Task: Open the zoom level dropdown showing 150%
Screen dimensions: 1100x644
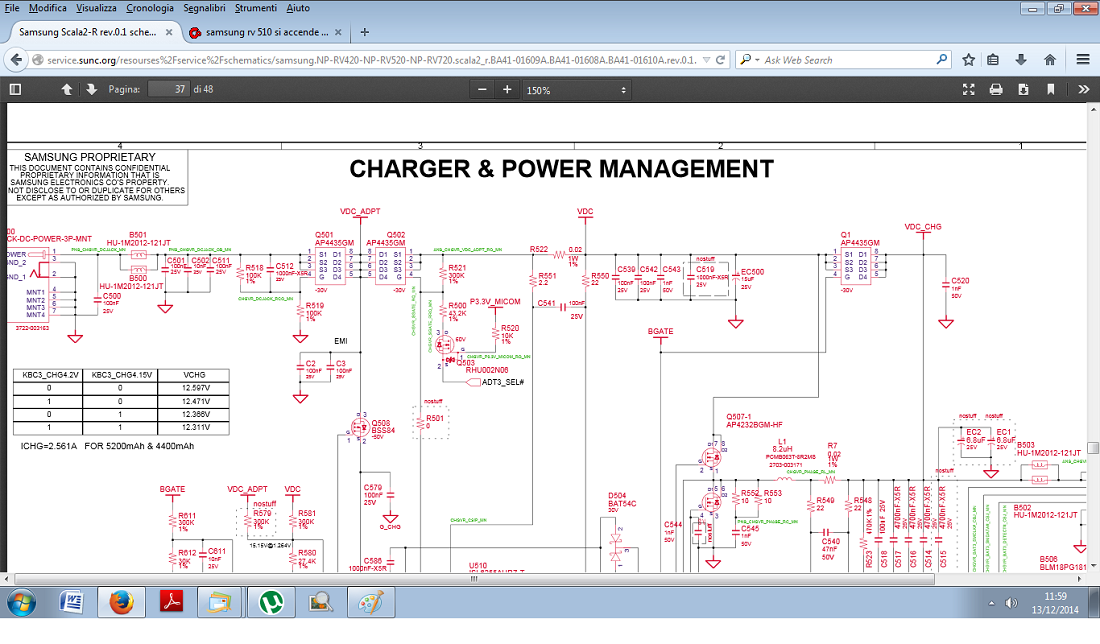Action: pyautogui.click(x=576, y=89)
